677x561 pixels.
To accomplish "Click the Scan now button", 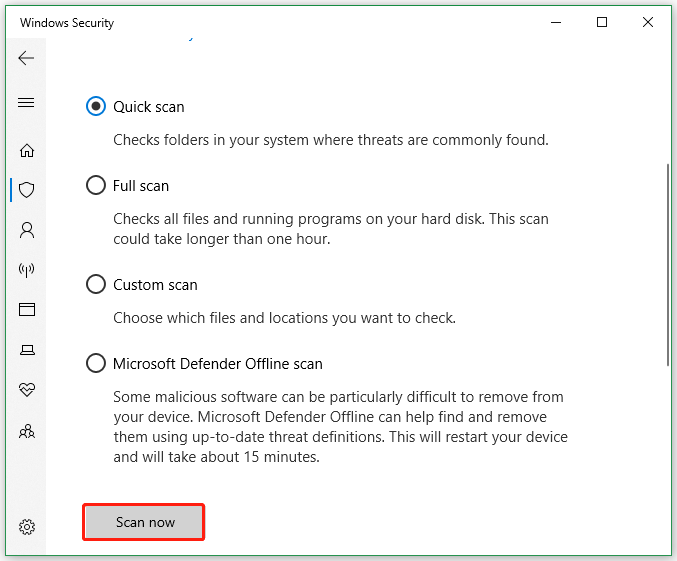I will [144, 522].
